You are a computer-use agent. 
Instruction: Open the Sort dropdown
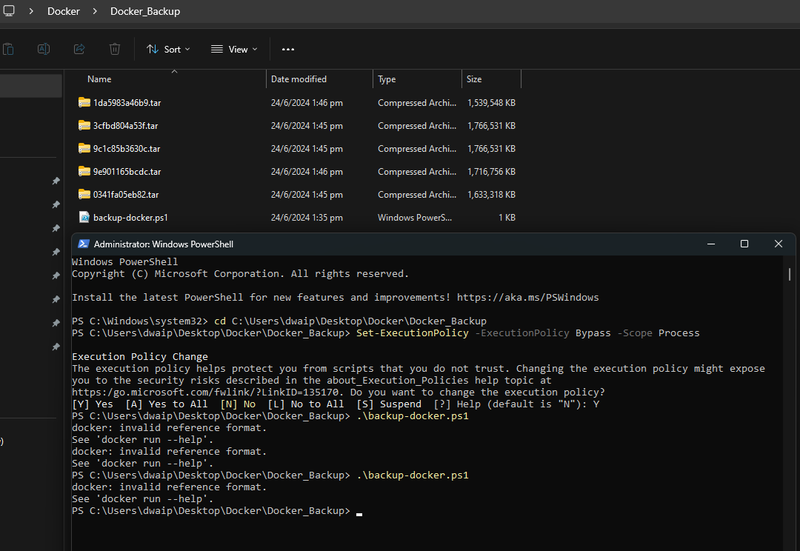point(168,49)
